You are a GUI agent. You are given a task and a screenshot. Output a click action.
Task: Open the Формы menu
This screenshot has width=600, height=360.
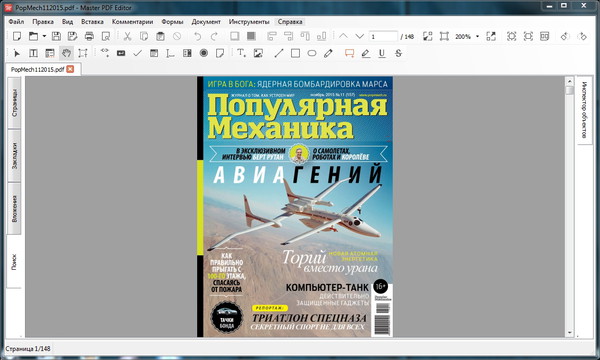[172, 22]
